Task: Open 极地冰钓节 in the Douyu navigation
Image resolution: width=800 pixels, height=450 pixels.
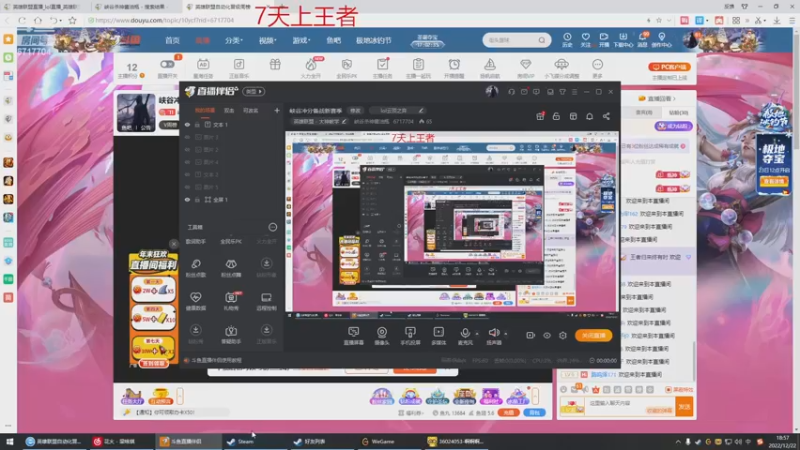Action: 373,40
